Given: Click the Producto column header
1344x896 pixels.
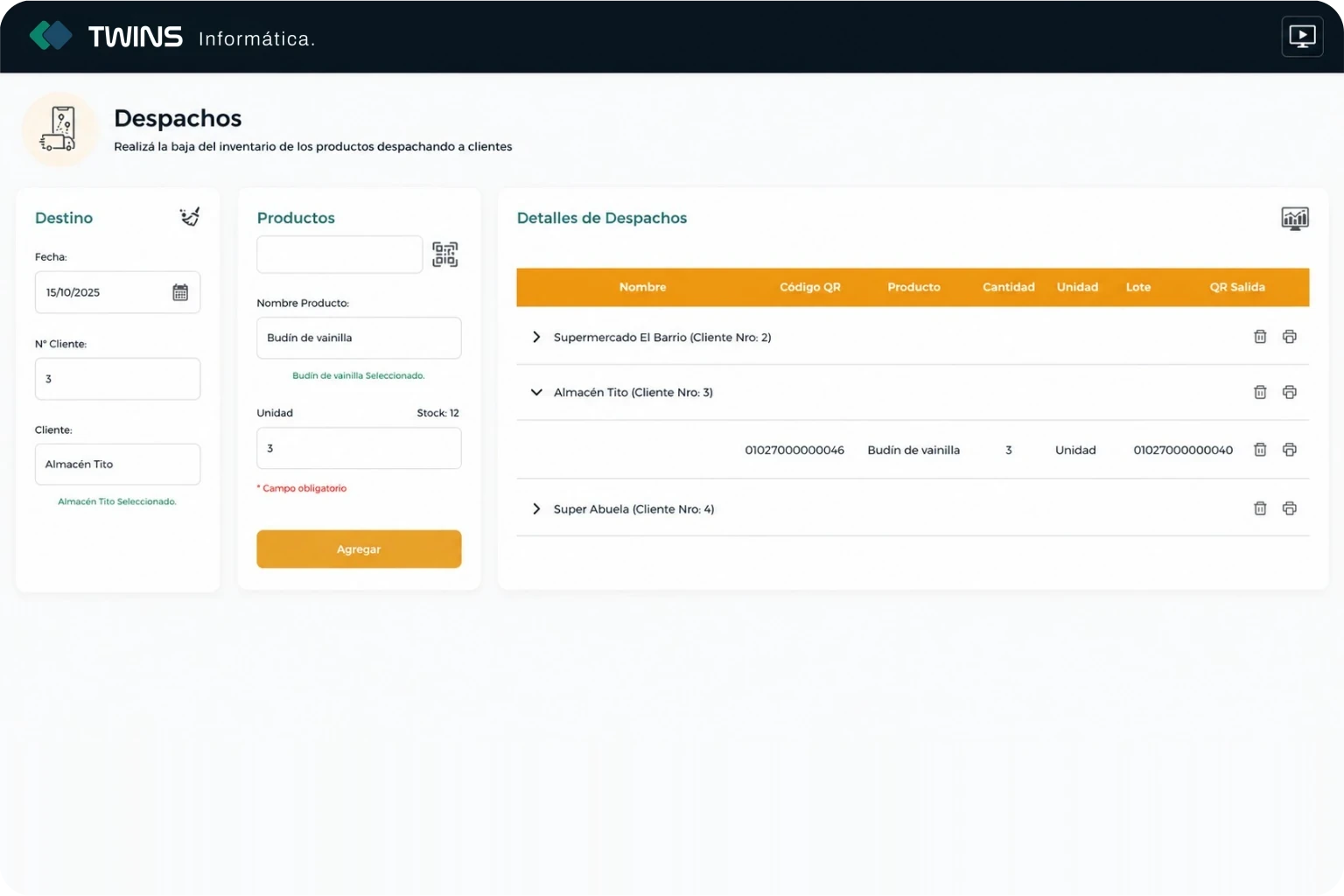Looking at the screenshot, I should click(x=913, y=287).
